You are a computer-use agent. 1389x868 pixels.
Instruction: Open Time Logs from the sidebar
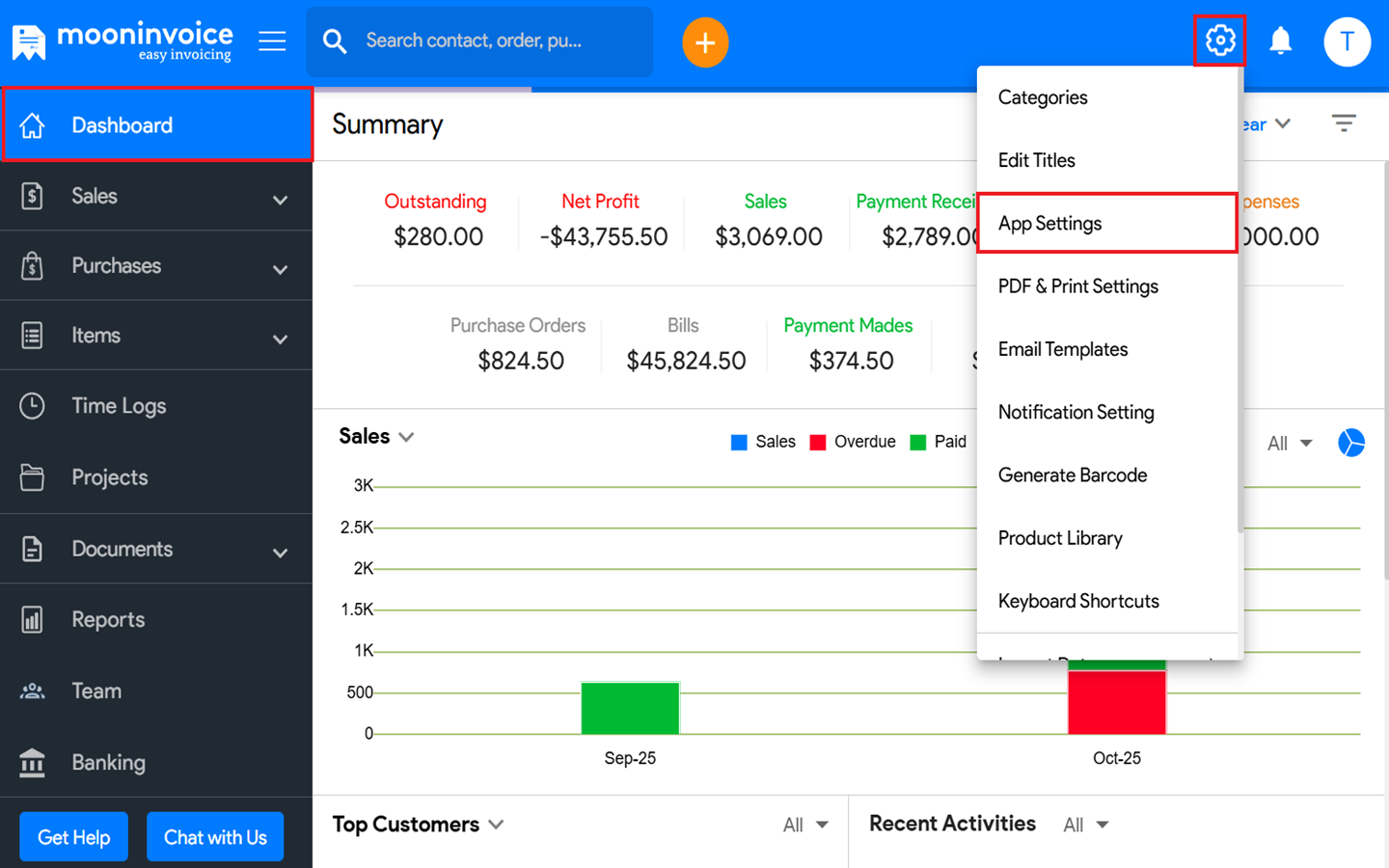119,406
